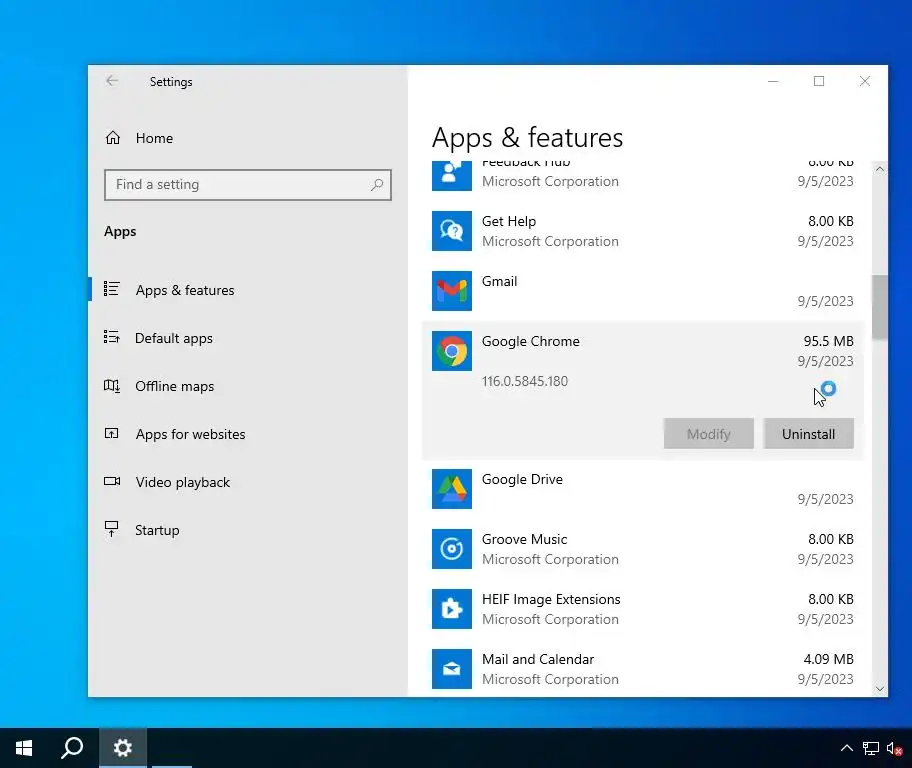
Task: Click the Groove Music app icon
Action: 451,549
